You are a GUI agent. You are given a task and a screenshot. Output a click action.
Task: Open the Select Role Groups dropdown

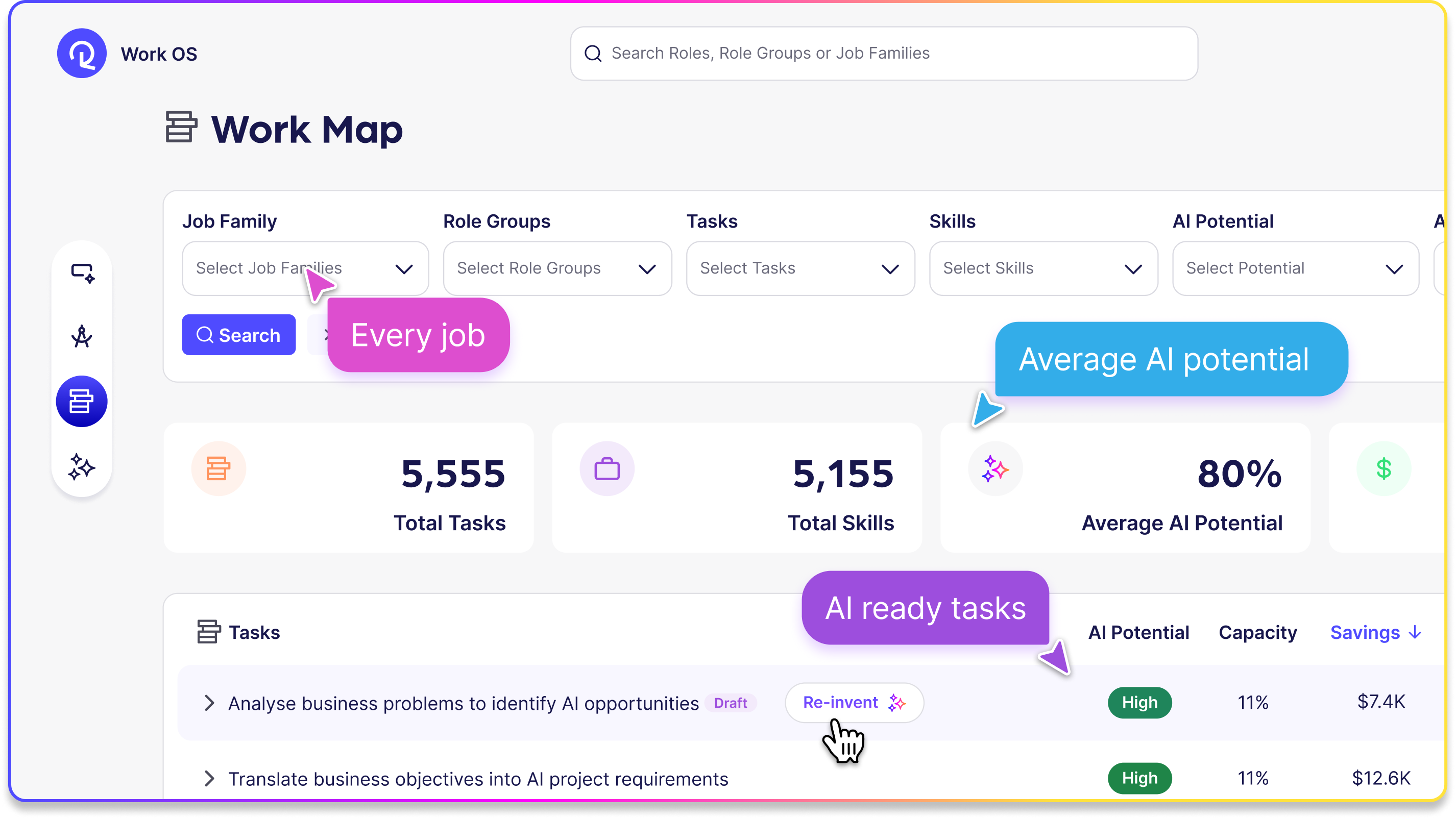click(x=557, y=268)
